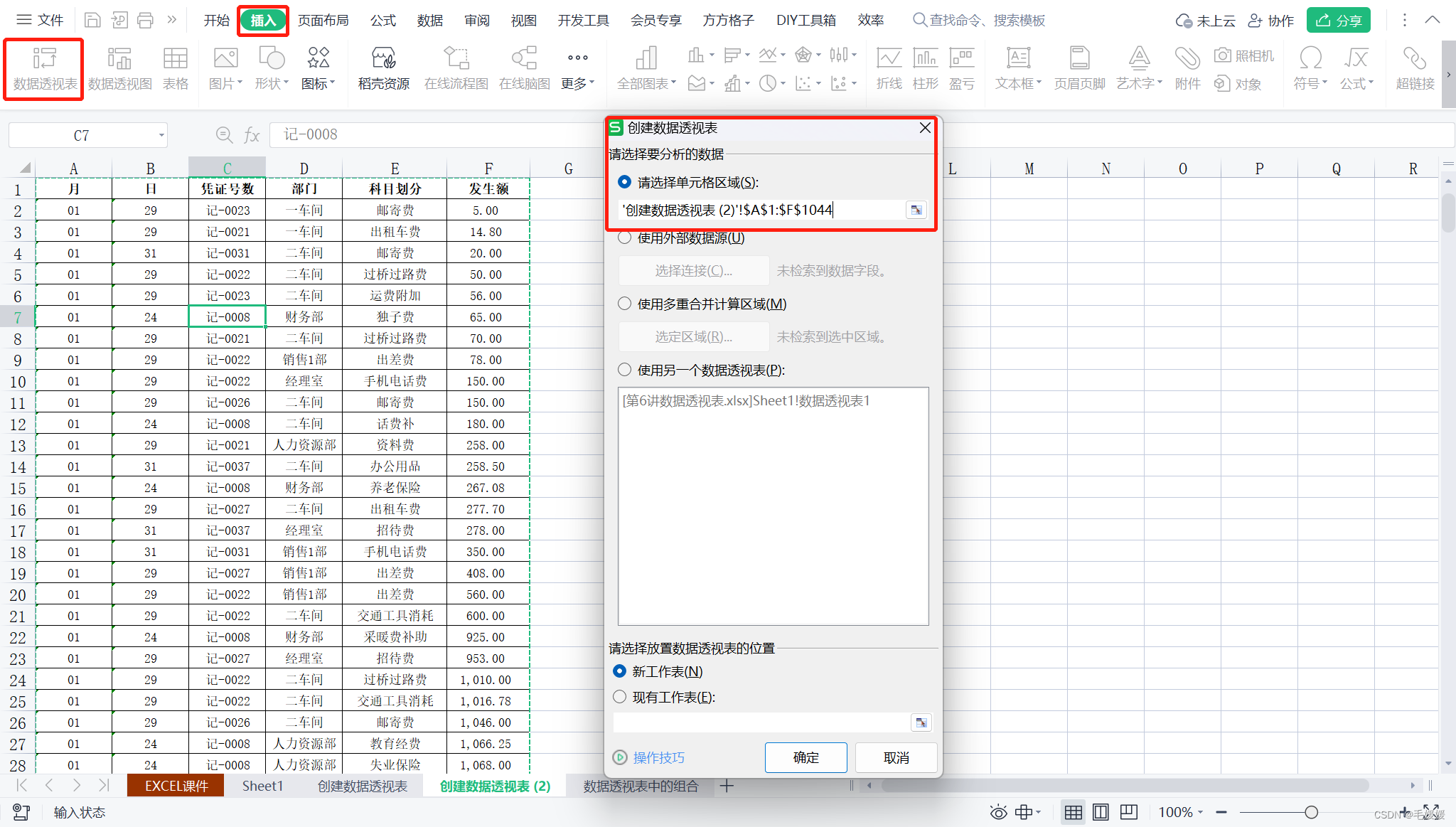Switch to page layout view in status bar

(1101, 812)
